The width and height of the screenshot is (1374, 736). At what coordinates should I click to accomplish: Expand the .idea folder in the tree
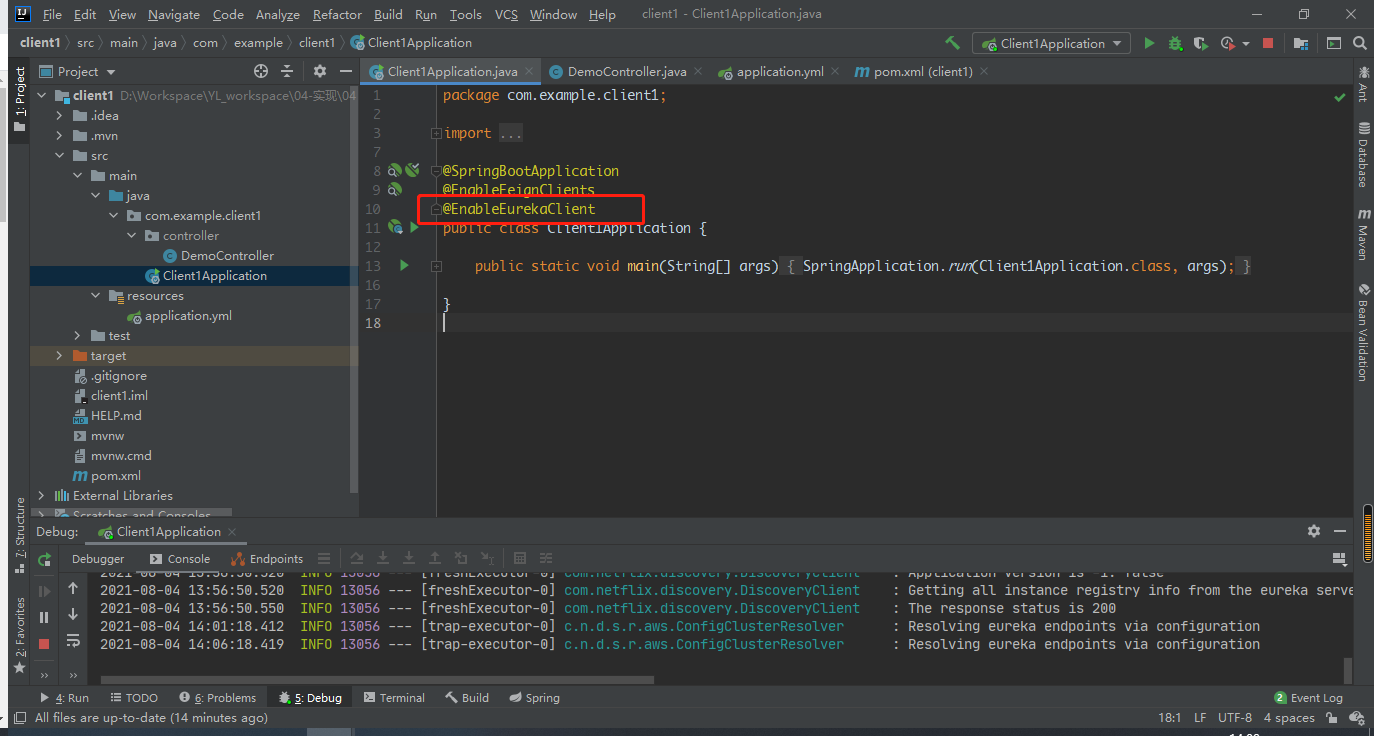pyautogui.click(x=59, y=116)
